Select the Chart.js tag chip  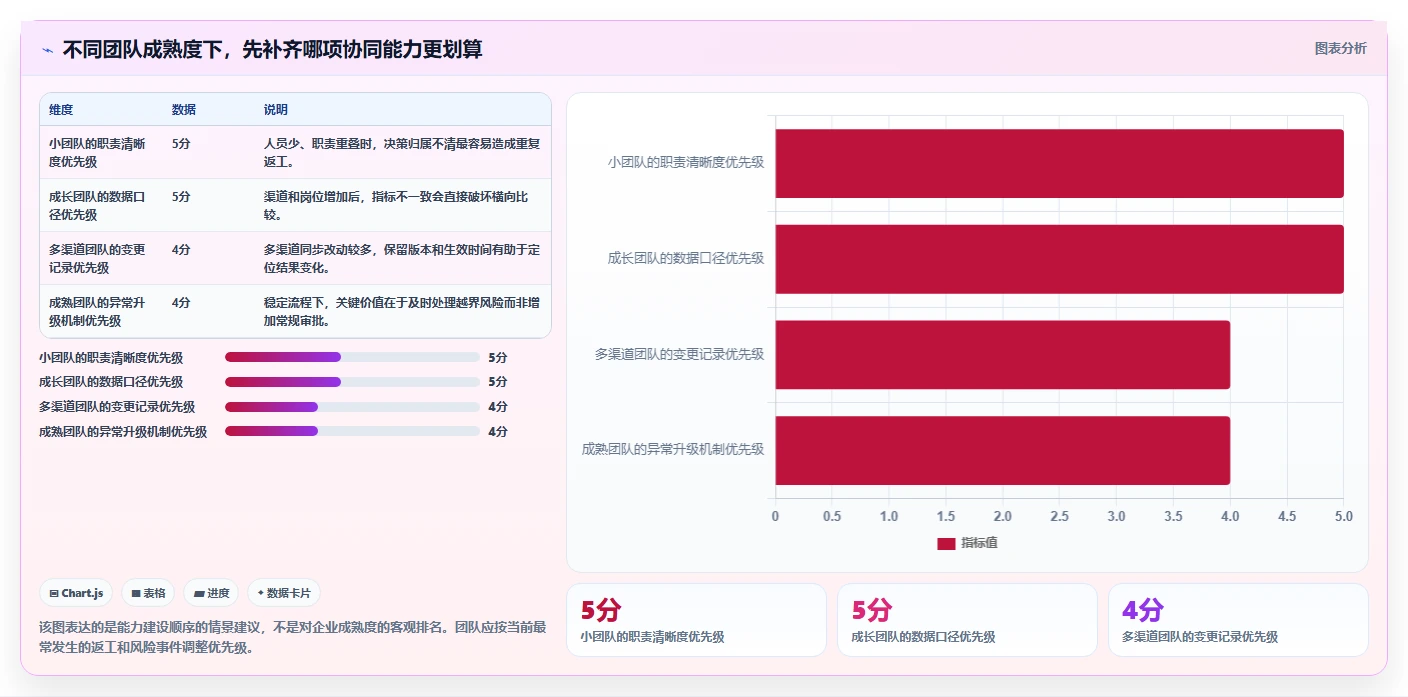pos(77,593)
